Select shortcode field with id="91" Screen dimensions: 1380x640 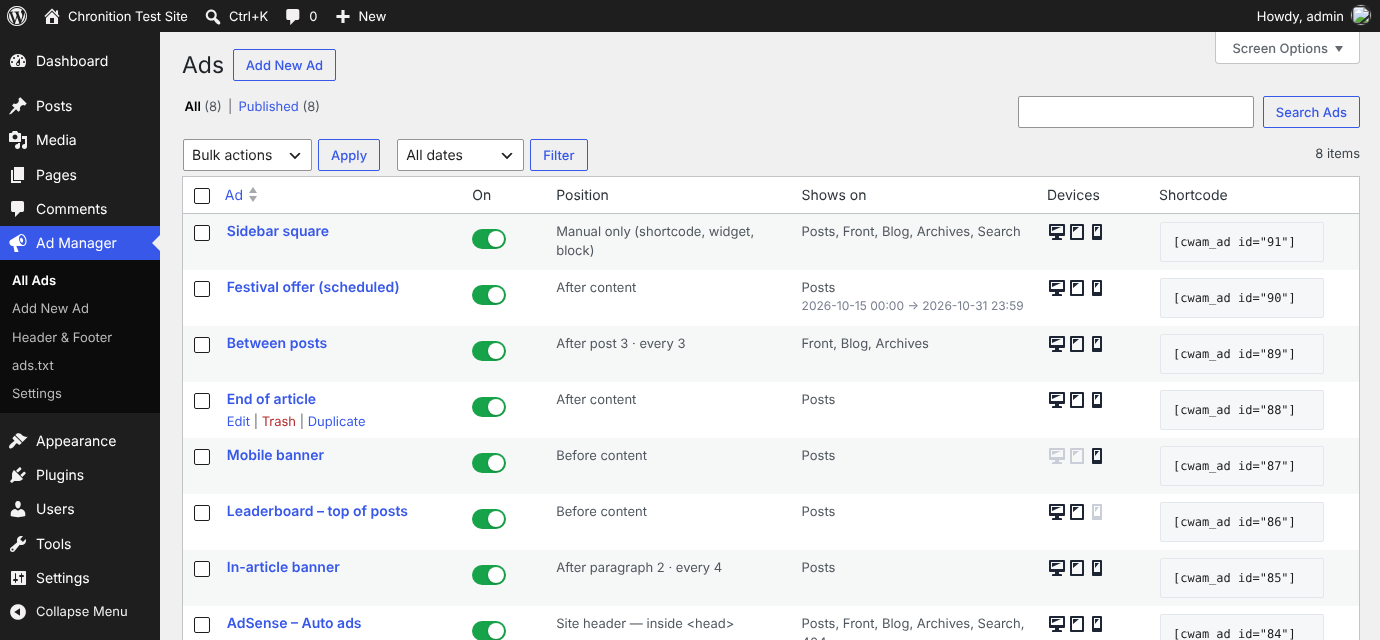[1242, 242]
